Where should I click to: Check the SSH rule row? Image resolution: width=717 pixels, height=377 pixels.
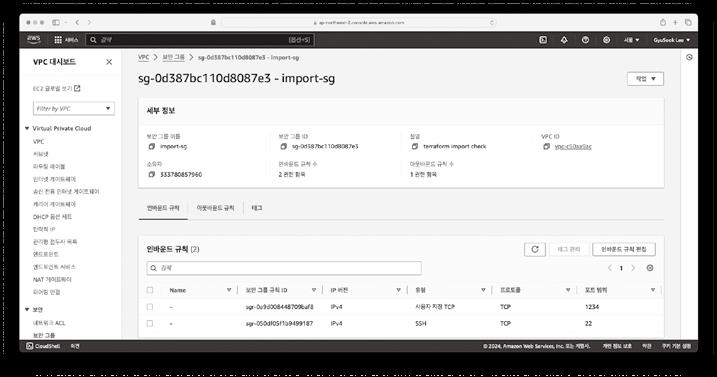click(150, 323)
